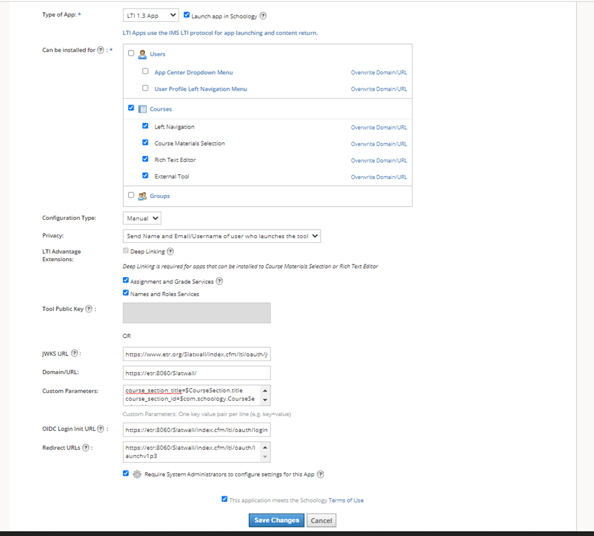Open help icon beside Deep Linking
Screen dimensions: 594x536
(x=170, y=252)
